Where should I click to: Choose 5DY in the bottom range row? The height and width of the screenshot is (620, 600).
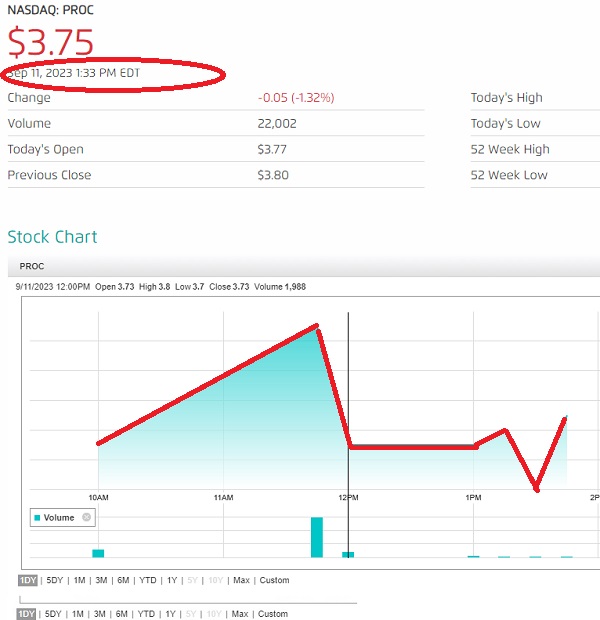[x=53, y=614]
